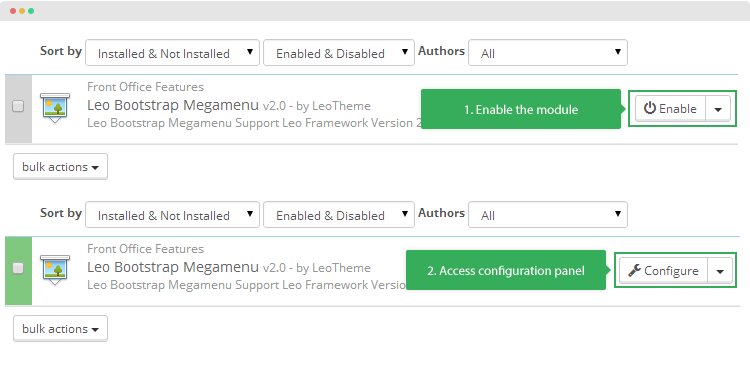Click Leo Bootstrap Megamenu title in first row
This screenshot has width=750, height=373.
(173, 105)
